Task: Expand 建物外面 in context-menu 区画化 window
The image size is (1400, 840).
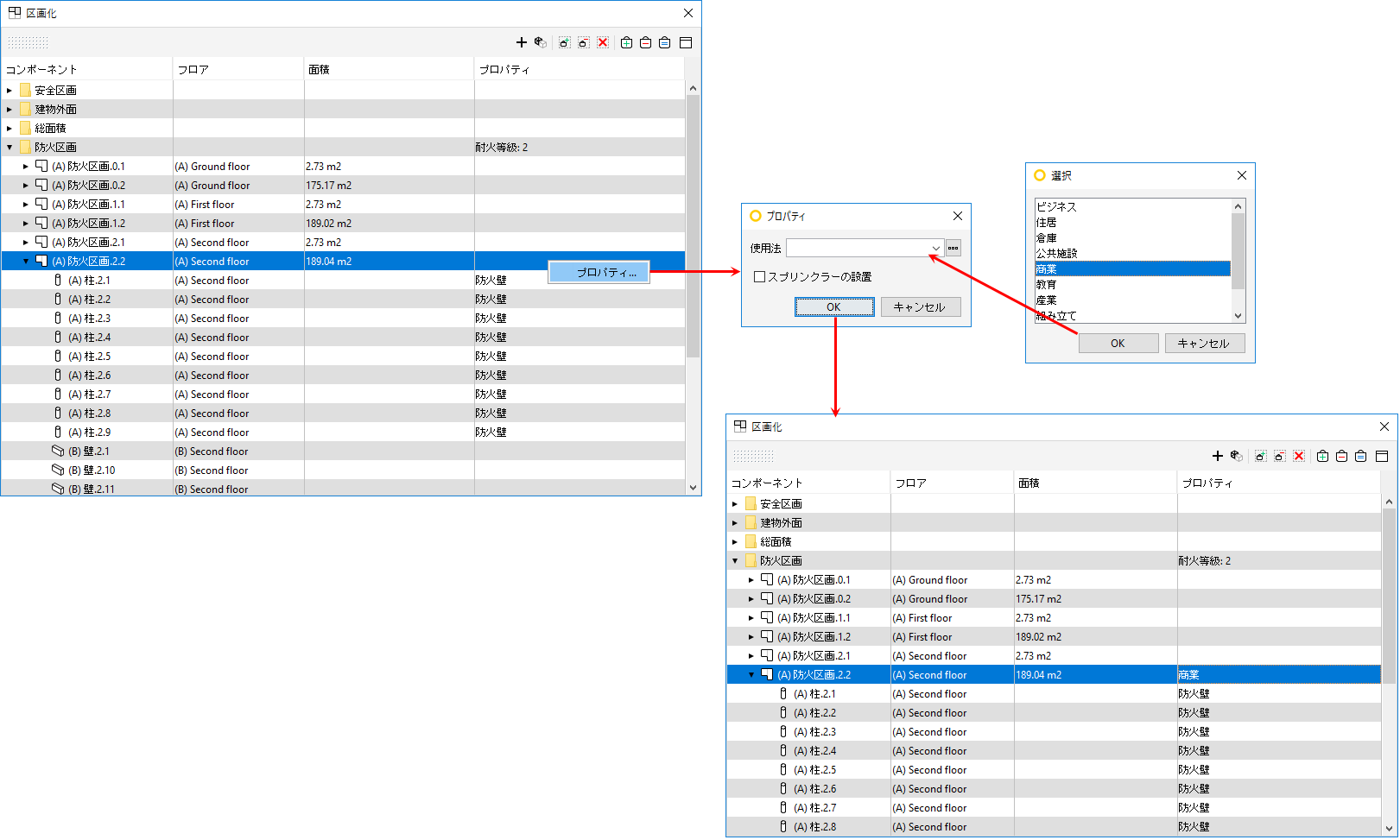Action: point(10,109)
